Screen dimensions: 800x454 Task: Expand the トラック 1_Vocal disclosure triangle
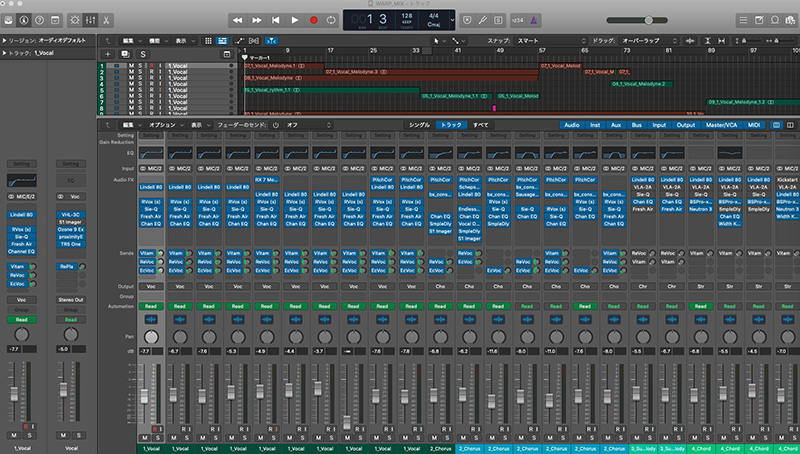(5, 53)
